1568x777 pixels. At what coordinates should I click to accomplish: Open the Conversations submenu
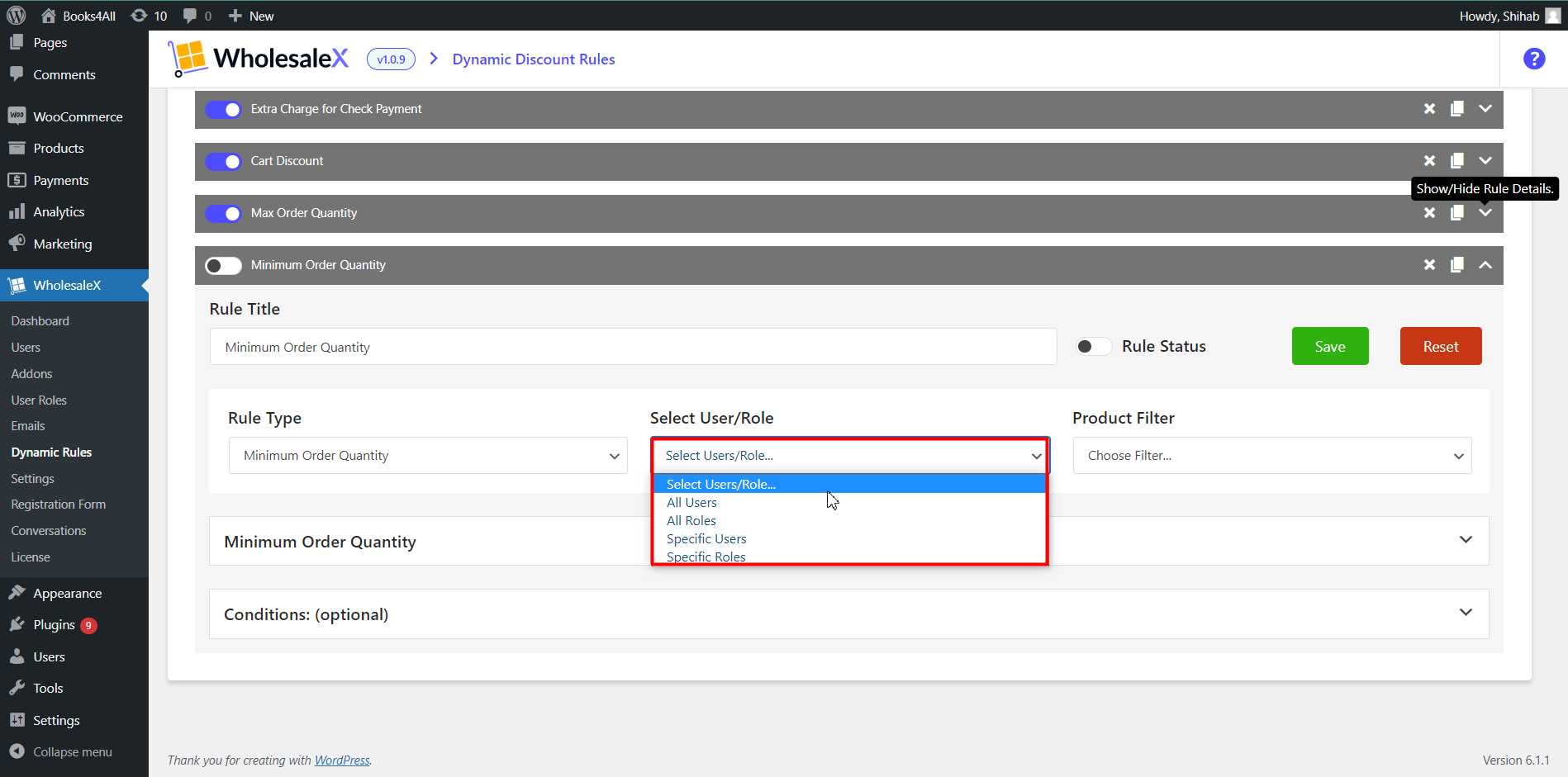click(x=49, y=531)
